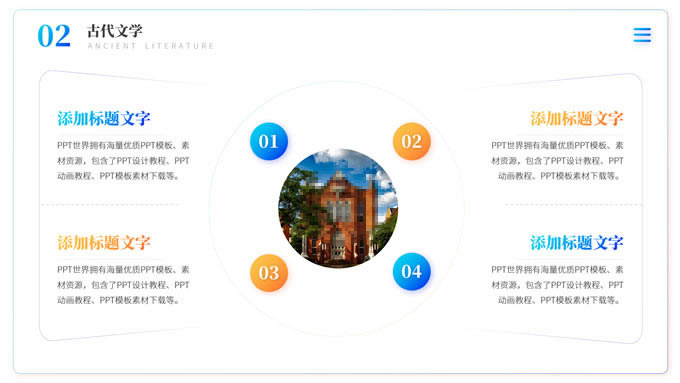Screen dimensions: 680x383
Task: Click the lower left PPT description paragraph
Action: click(123, 285)
